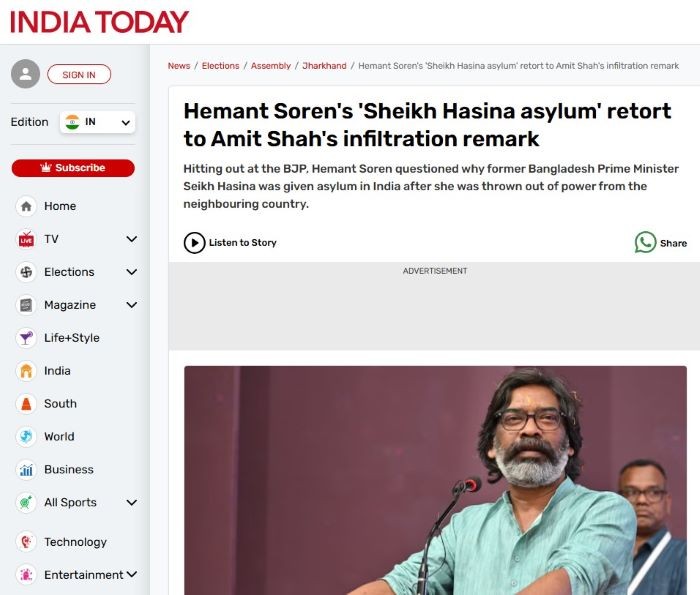The image size is (700, 595).
Task: Click the Life+Style cocktail glass icon
Action: click(26, 338)
